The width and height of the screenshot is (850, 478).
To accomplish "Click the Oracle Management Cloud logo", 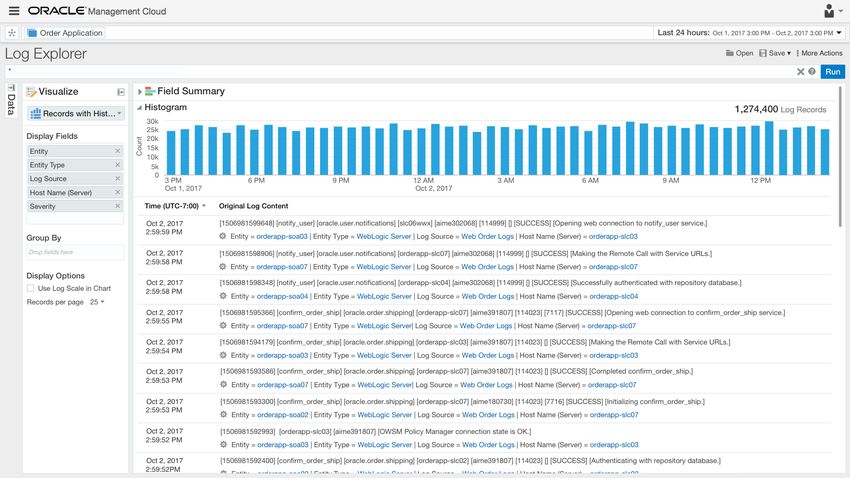I will tap(97, 11).
